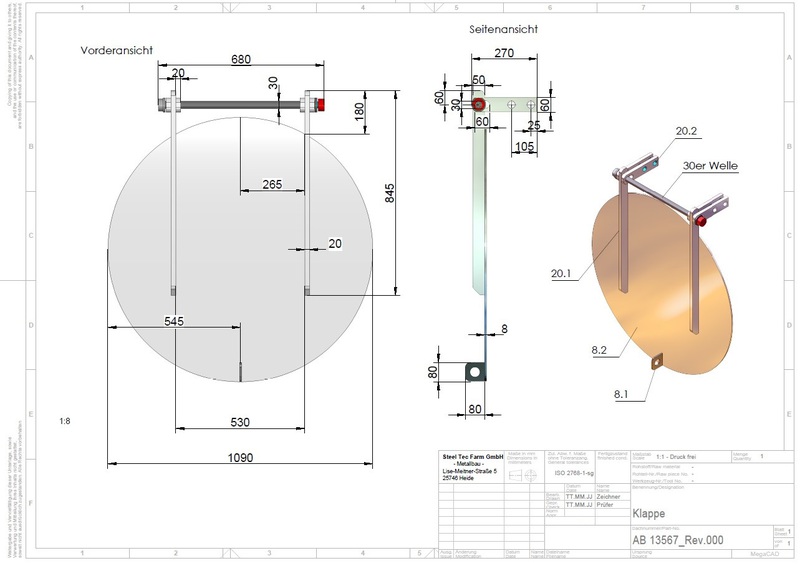Click the Vorderansicht view title
This screenshot has height=566, width=800.
[117, 50]
